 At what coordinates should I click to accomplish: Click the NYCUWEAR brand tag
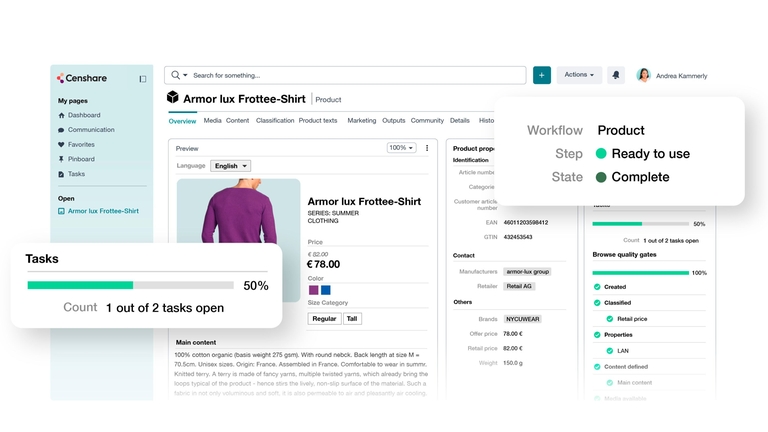[x=523, y=319]
